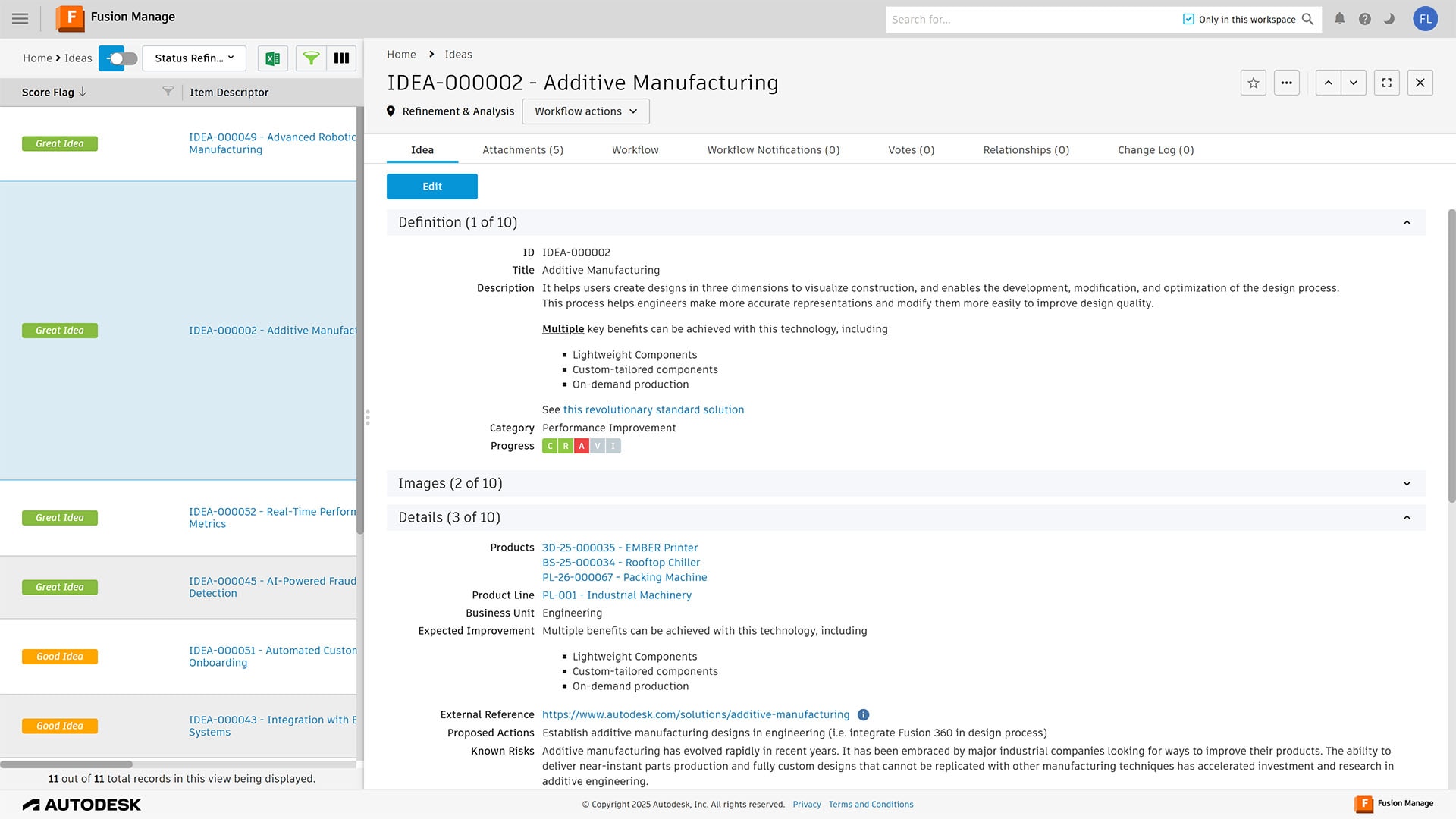Screen dimensions: 1456x819
Task: Uncheck Only in this workspace checkbox
Action: [x=1188, y=20]
